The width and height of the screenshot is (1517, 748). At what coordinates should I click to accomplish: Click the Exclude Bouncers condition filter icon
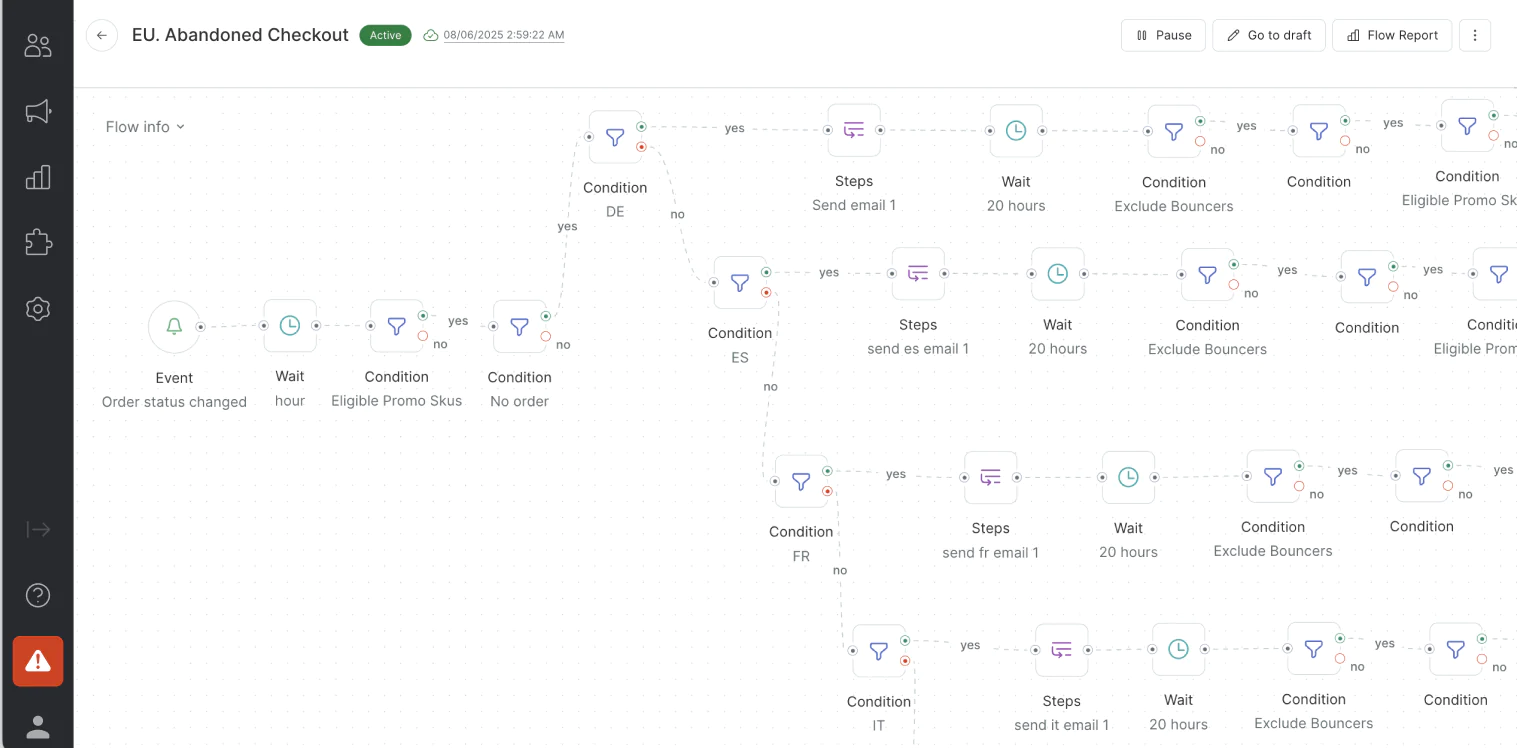[x=1173, y=131]
